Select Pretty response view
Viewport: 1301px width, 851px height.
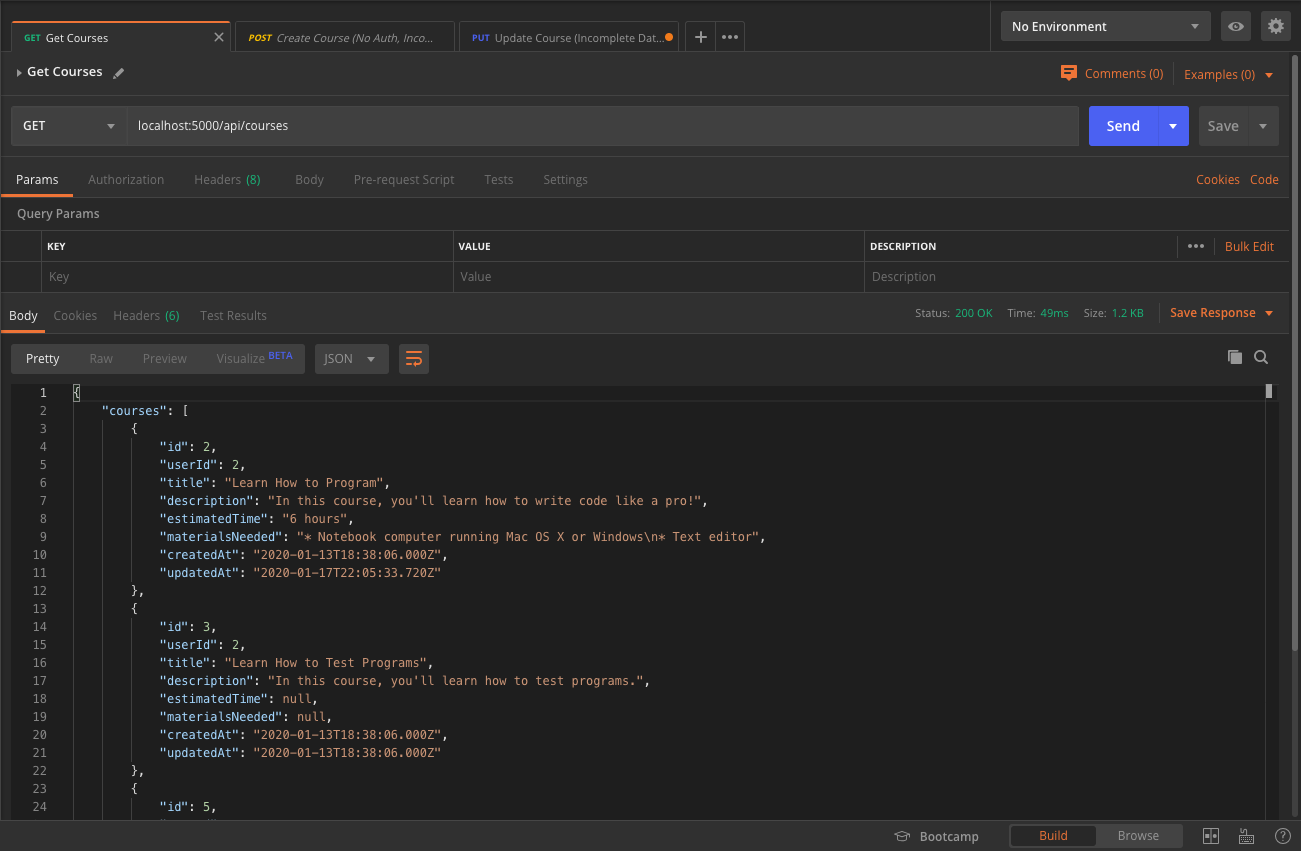point(43,359)
